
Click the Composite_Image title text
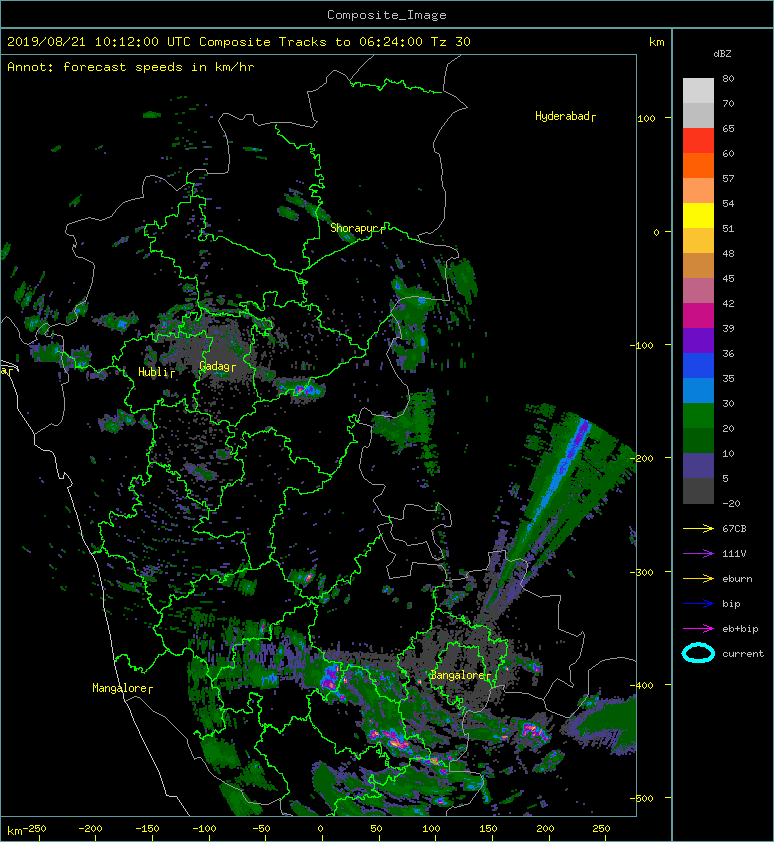387,15
